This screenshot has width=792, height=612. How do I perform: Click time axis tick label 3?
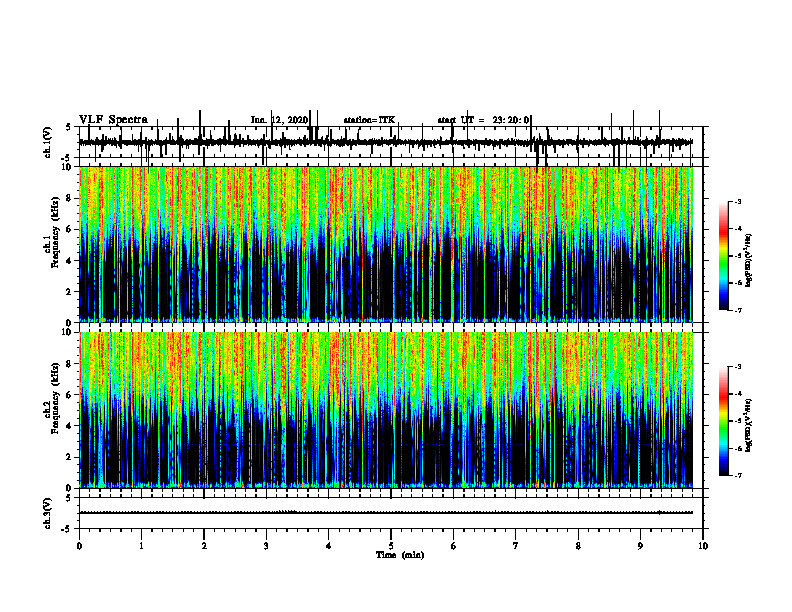point(266,546)
